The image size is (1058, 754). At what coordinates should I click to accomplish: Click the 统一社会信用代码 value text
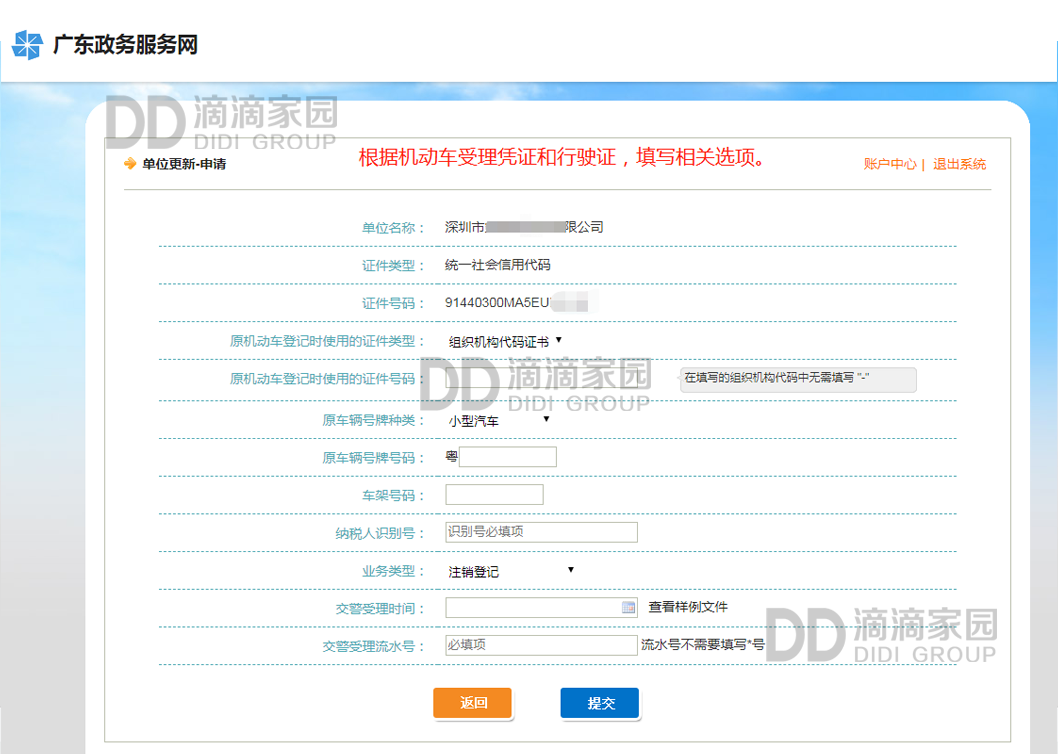[497, 265]
